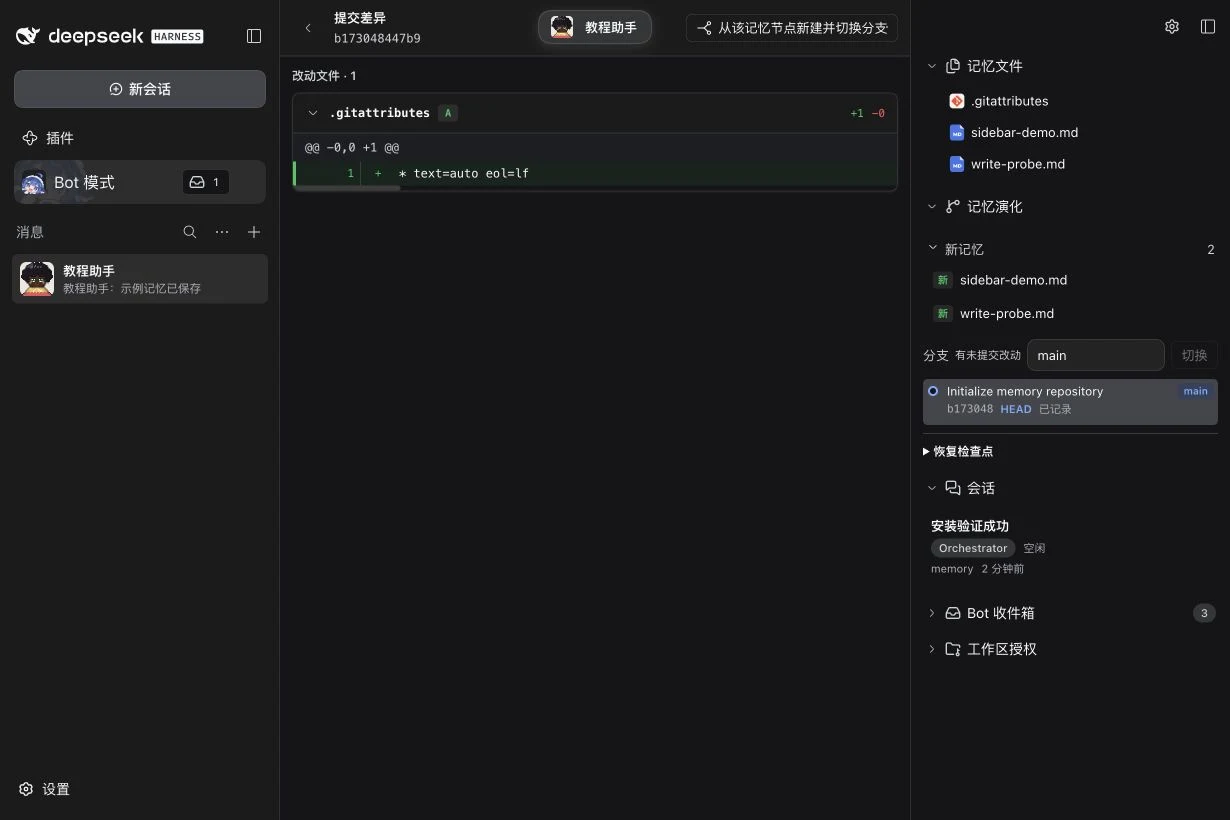This screenshot has width=1230, height=820.
Task: Open the messages more options ellipsis
Action: 222,232
